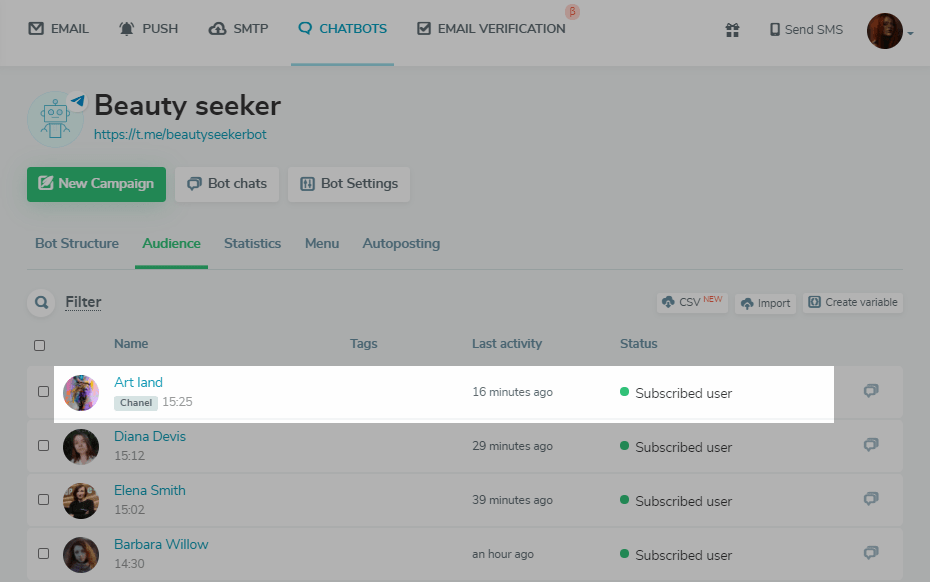
Task: Click the gift box icon
Action: (x=732, y=30)
